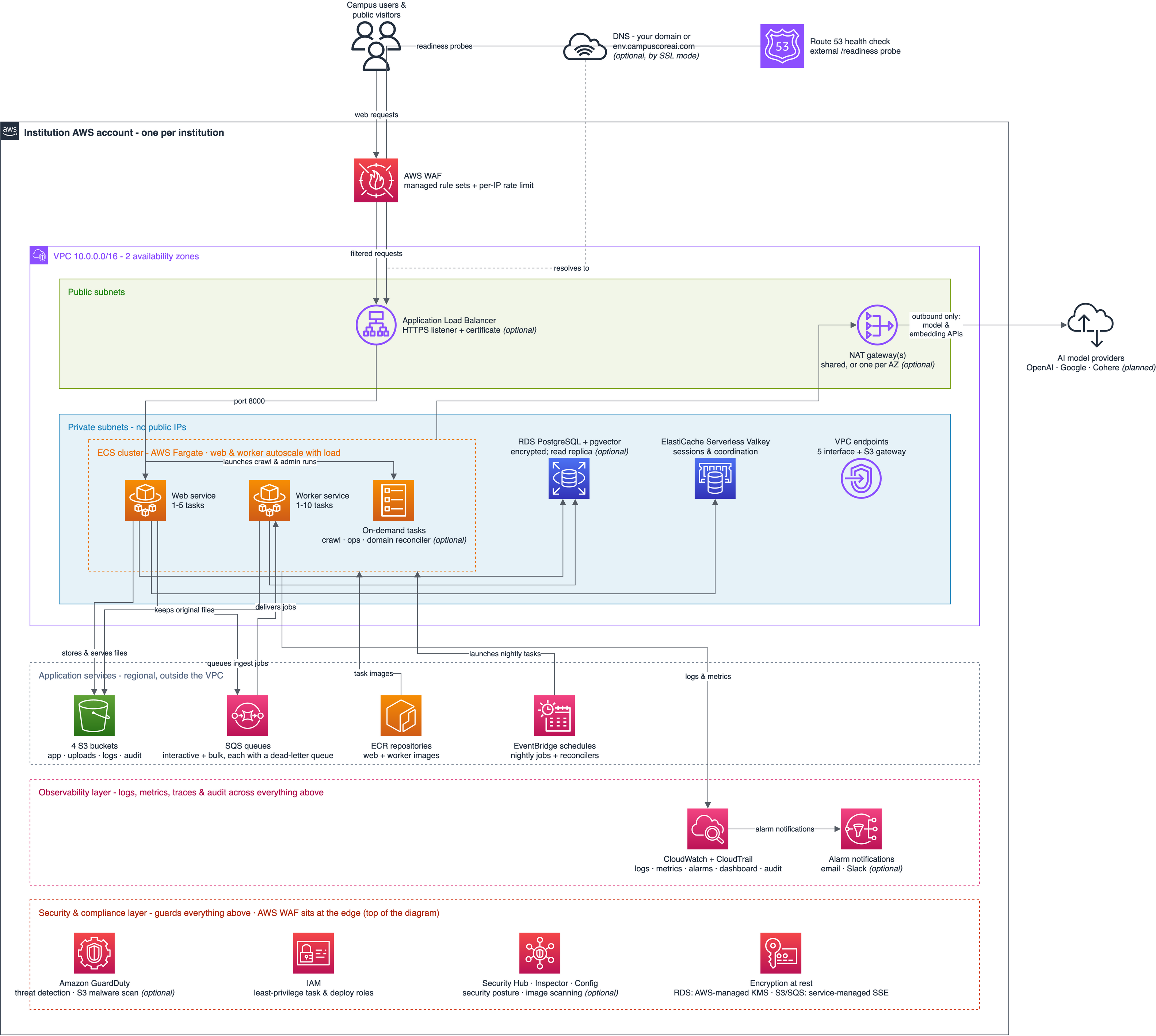The width and height of the screenshot is (1156, 1036).
Task: Click the 'task images' connector label
Action: tap(374, 673)
